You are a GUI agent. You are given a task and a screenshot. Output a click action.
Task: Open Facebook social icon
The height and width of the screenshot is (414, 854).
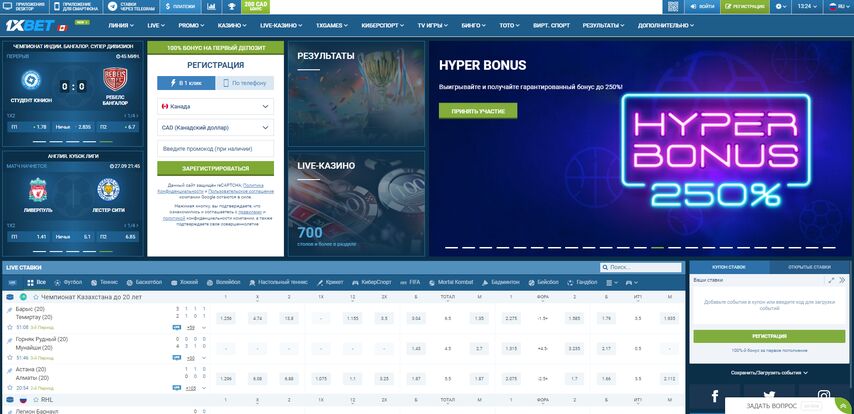(715, 397)
